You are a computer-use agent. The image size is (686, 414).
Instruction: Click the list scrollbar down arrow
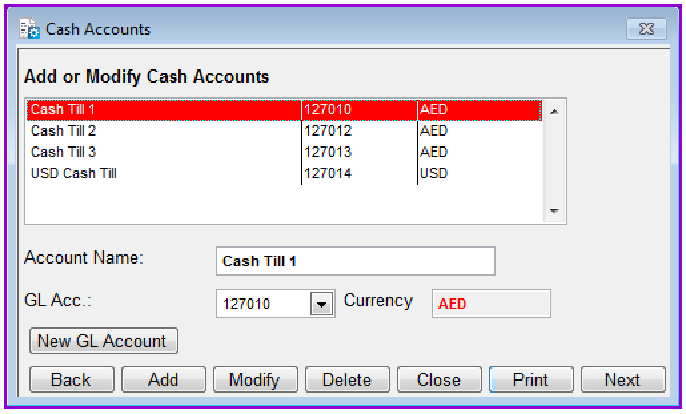(554, 211)
